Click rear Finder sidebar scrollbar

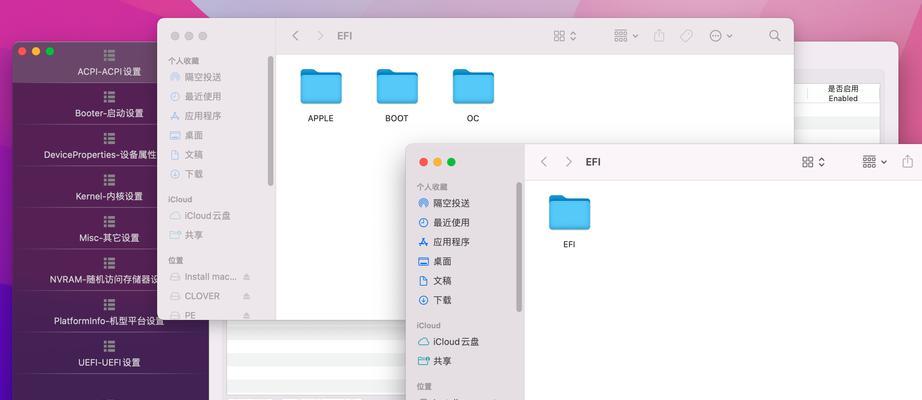click(270, 121)
